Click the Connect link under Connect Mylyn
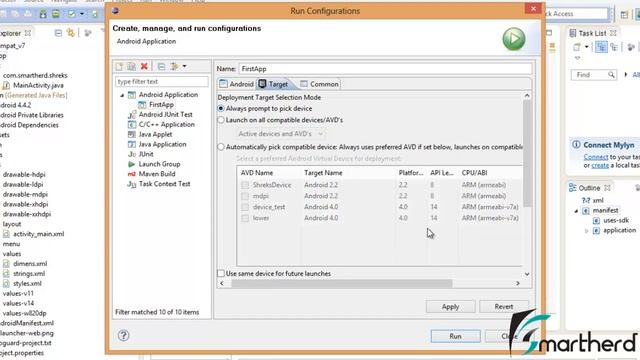Viewport: 640px width, 360px height. coord(596,157)
